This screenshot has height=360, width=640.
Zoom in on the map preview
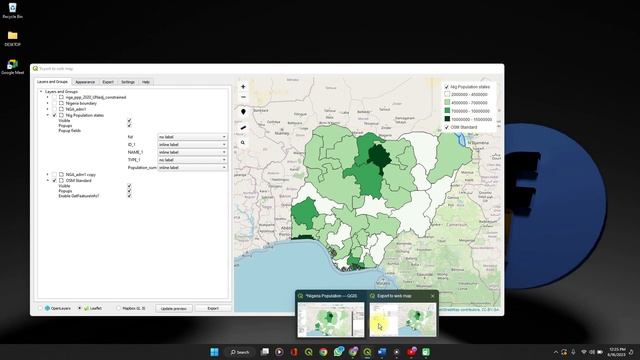click(243, 87)
